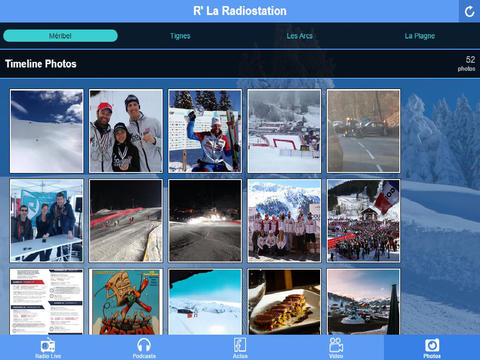Open the photo of people at the radio booth
This screenshot has width=480, height=360.
point(47,221)
